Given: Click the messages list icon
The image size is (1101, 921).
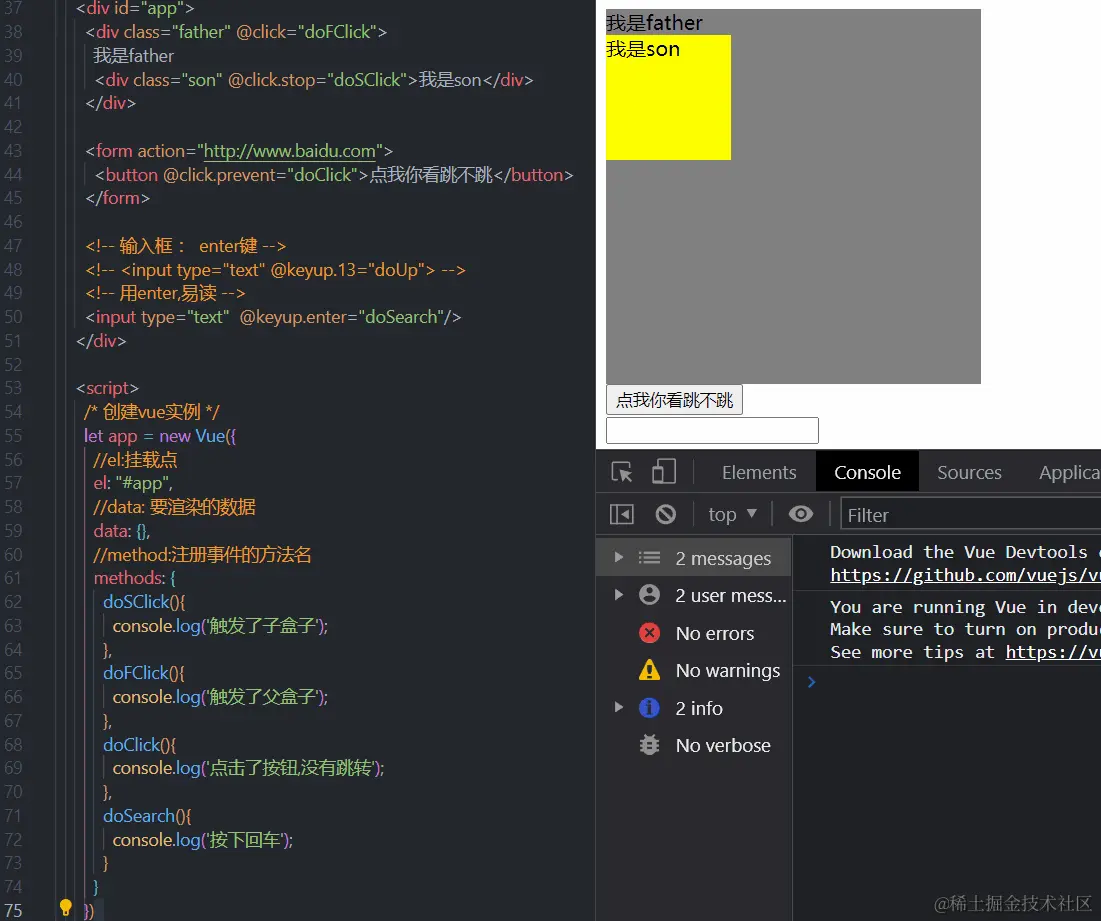Looking at the screenshot, I should point(650,557).
